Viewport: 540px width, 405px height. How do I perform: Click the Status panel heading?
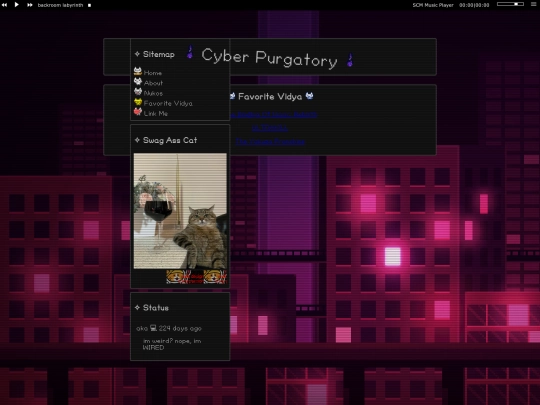pos(156,308)
